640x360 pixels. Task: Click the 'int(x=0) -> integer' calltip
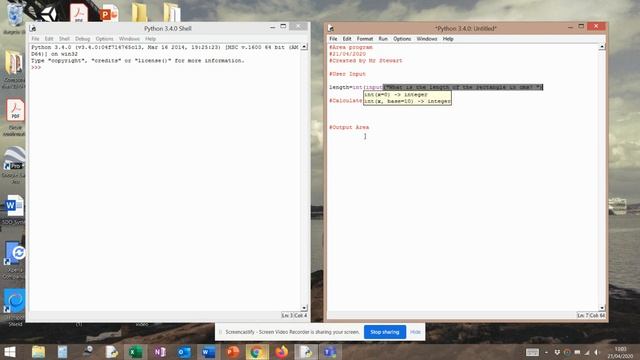coord(396,94)
